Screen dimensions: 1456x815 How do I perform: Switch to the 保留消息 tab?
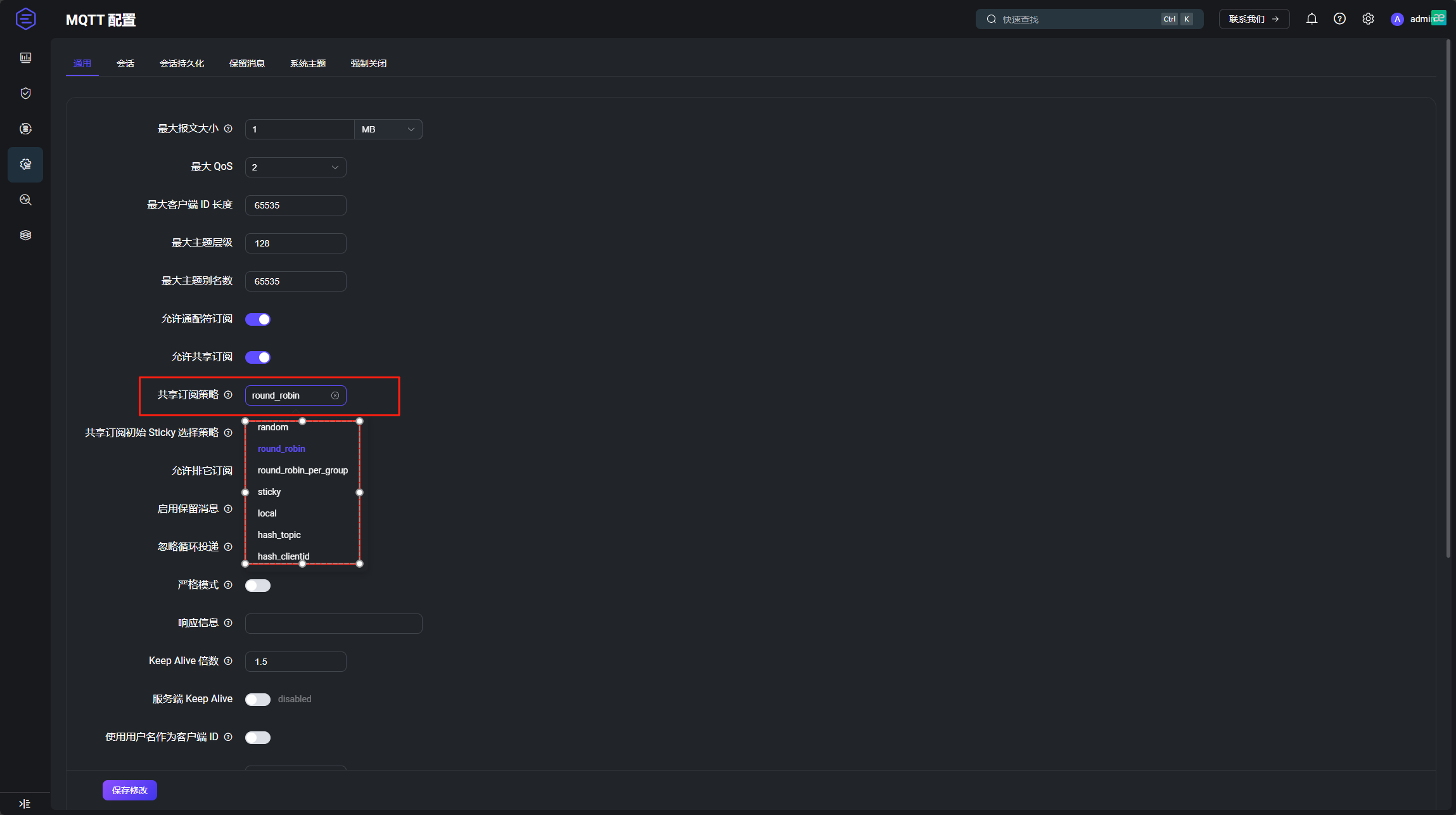[246, 63]
